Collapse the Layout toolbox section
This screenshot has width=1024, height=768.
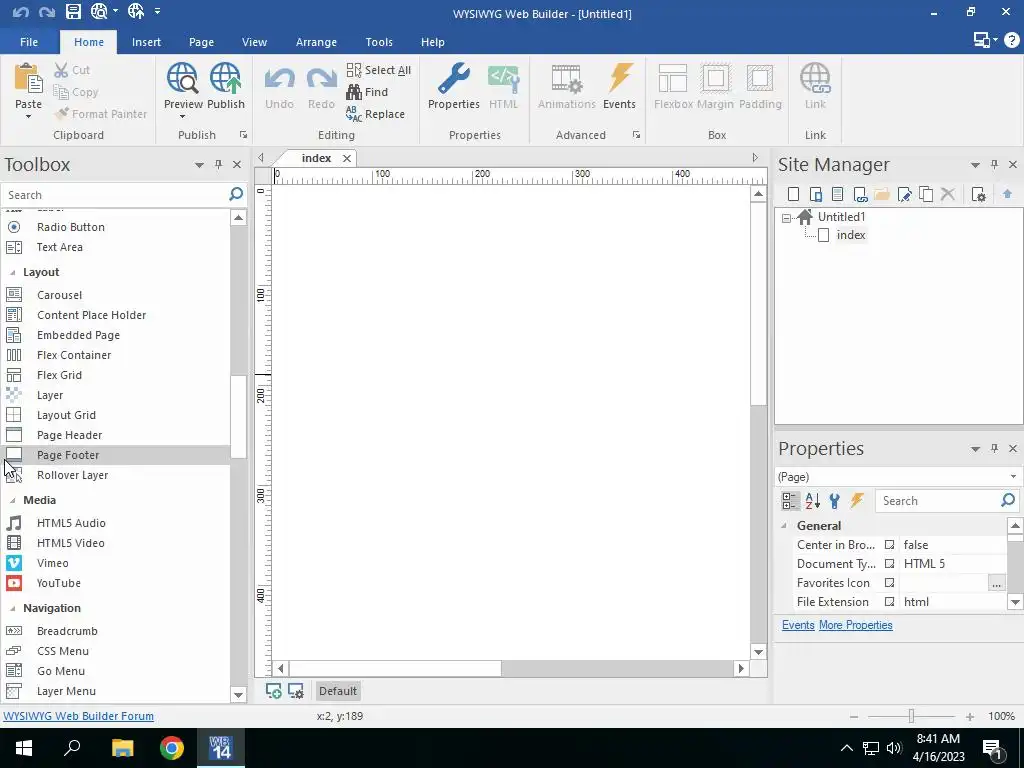(12, 272)
